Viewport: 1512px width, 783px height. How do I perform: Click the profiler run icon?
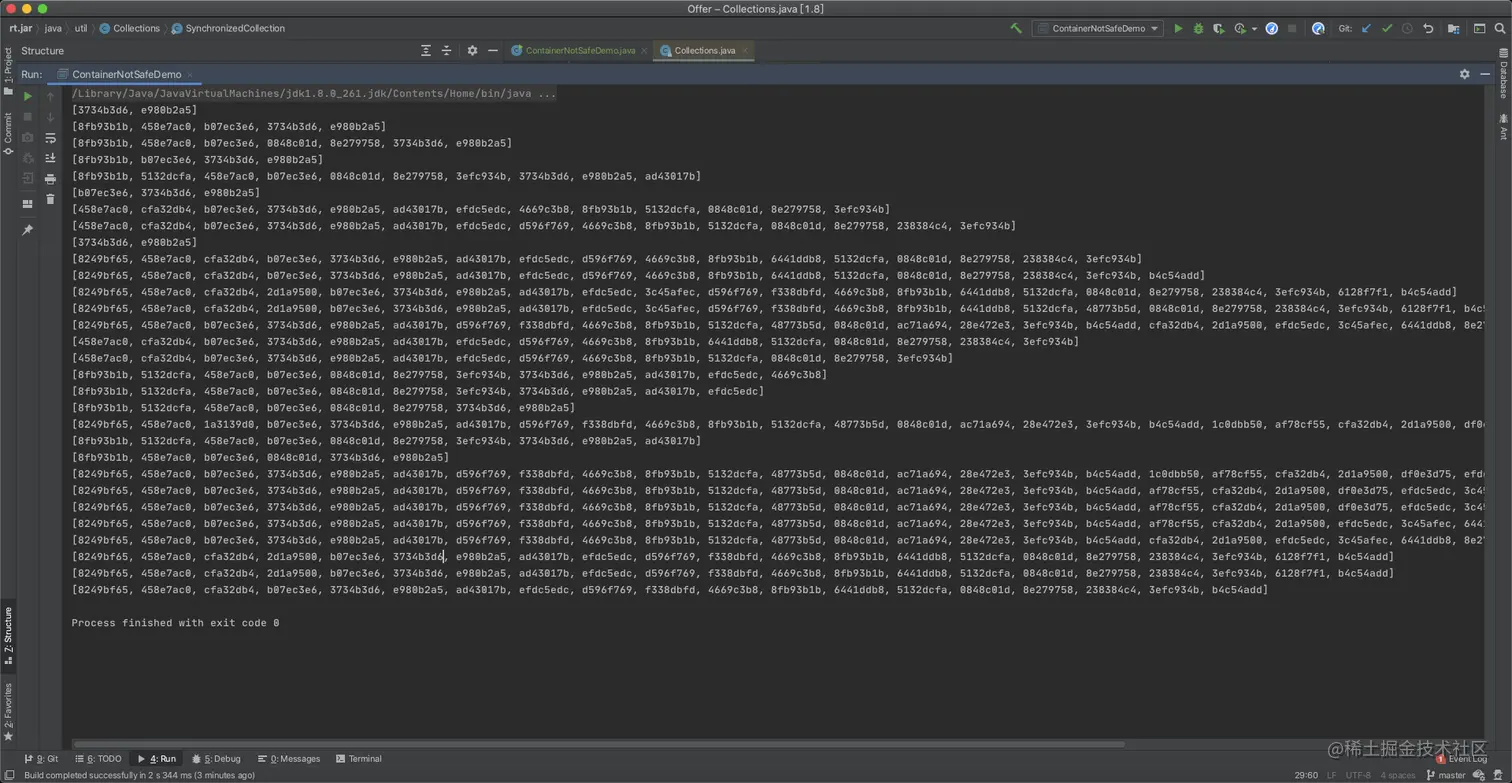point(1240,29)
